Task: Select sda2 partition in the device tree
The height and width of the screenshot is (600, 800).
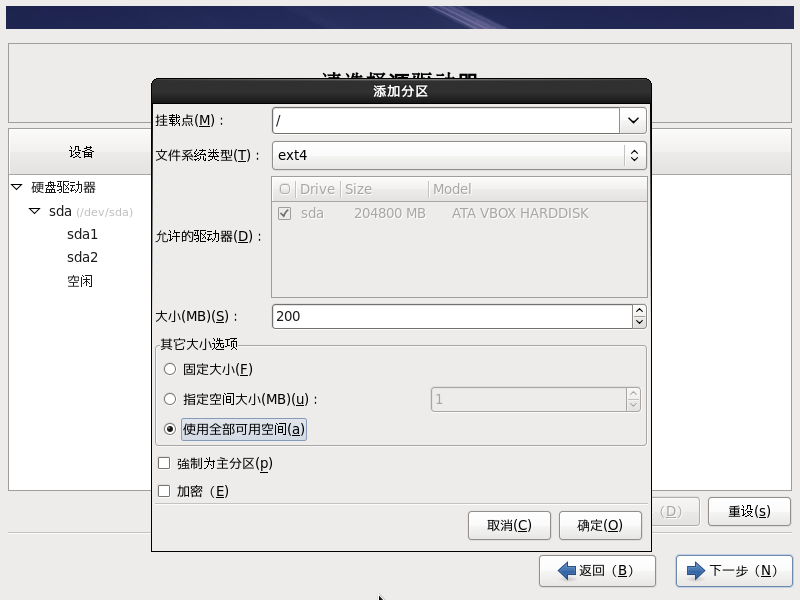Action: (x=82, y=257)
